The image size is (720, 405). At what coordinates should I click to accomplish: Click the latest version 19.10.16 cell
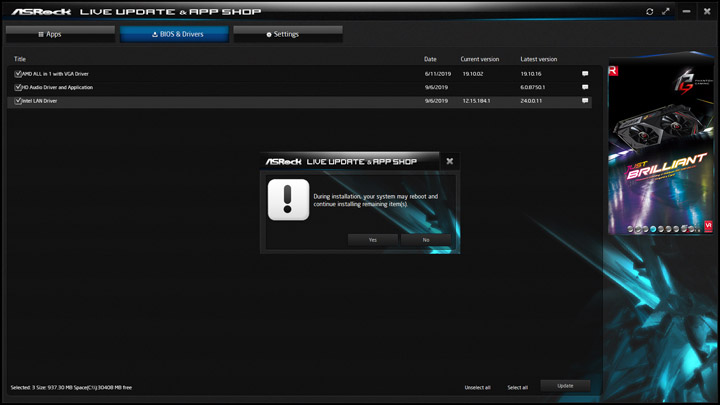click(x=531, y=73)
